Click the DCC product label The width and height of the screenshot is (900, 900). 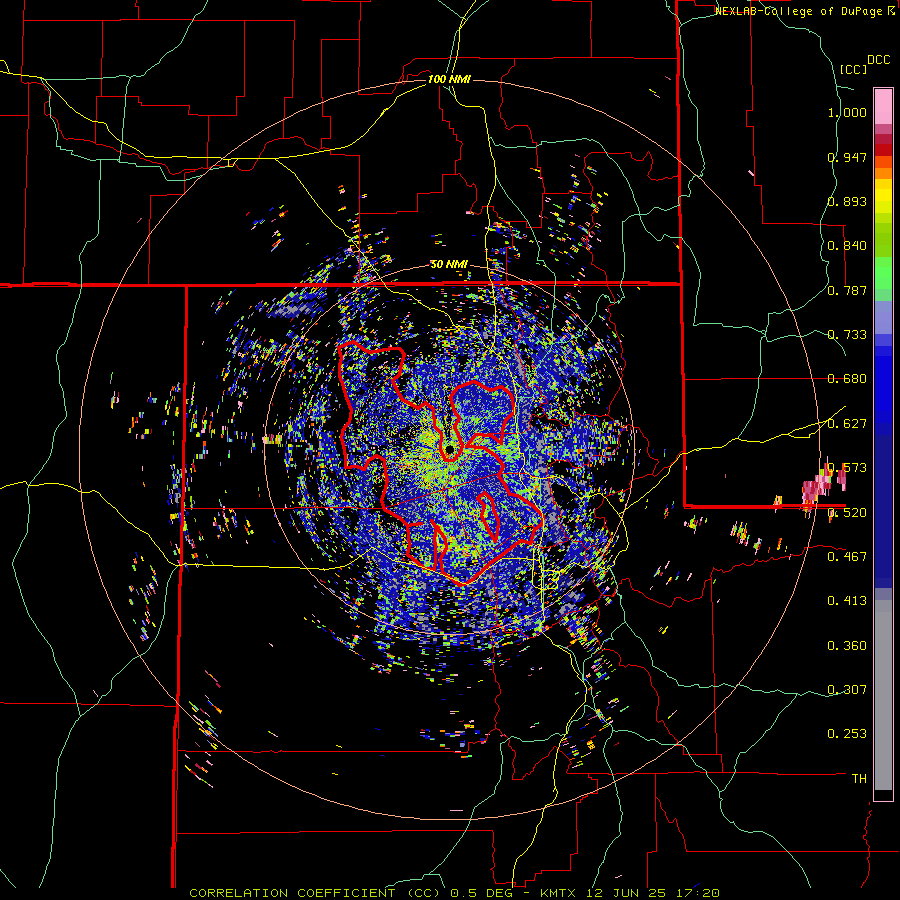coord(878,60)
